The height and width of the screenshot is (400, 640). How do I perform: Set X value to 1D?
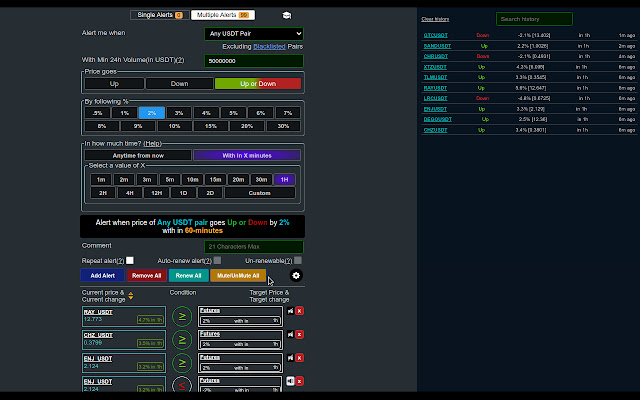click(x=183, y=193)
